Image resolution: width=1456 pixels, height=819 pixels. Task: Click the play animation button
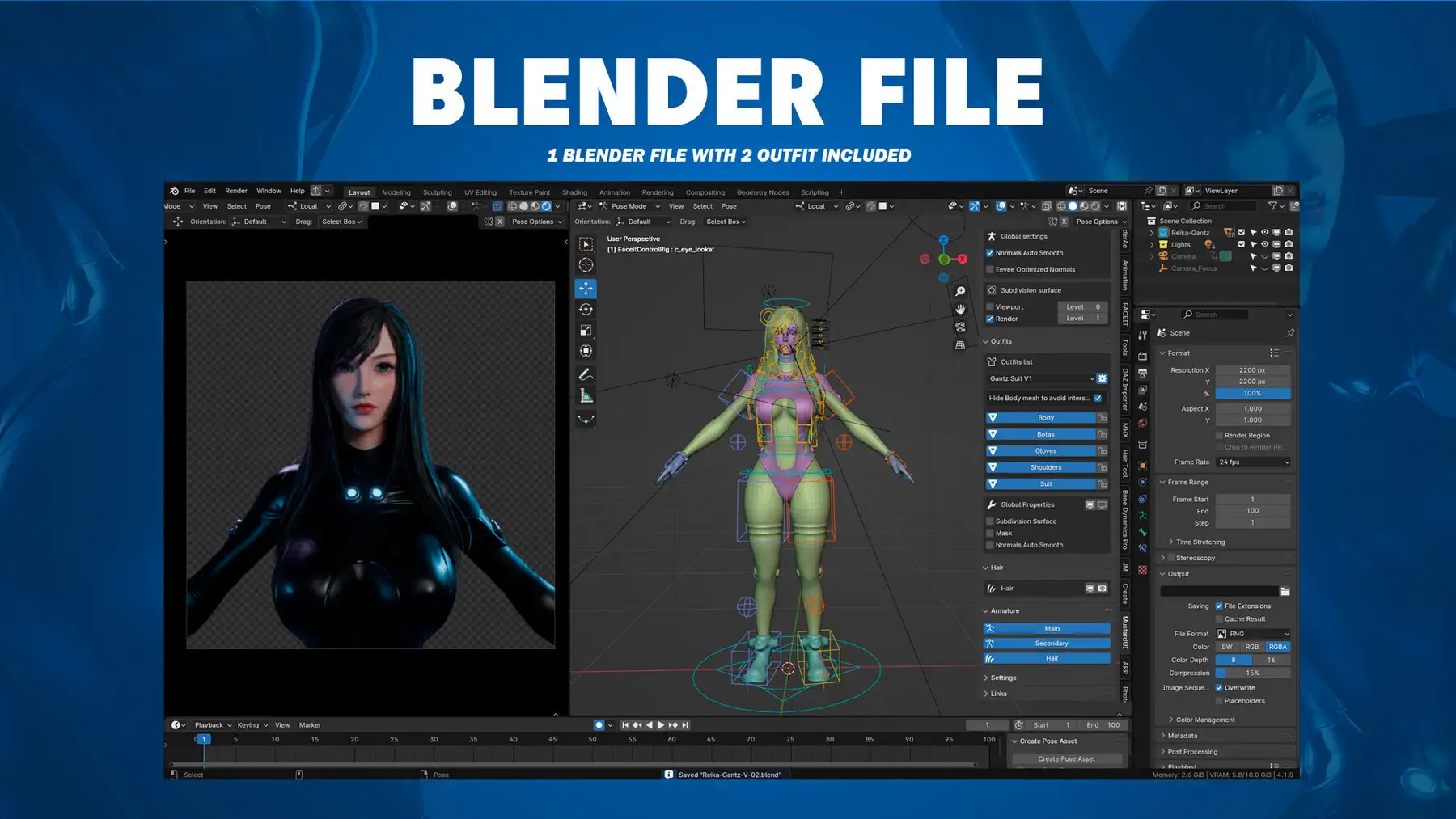[661, 725]
